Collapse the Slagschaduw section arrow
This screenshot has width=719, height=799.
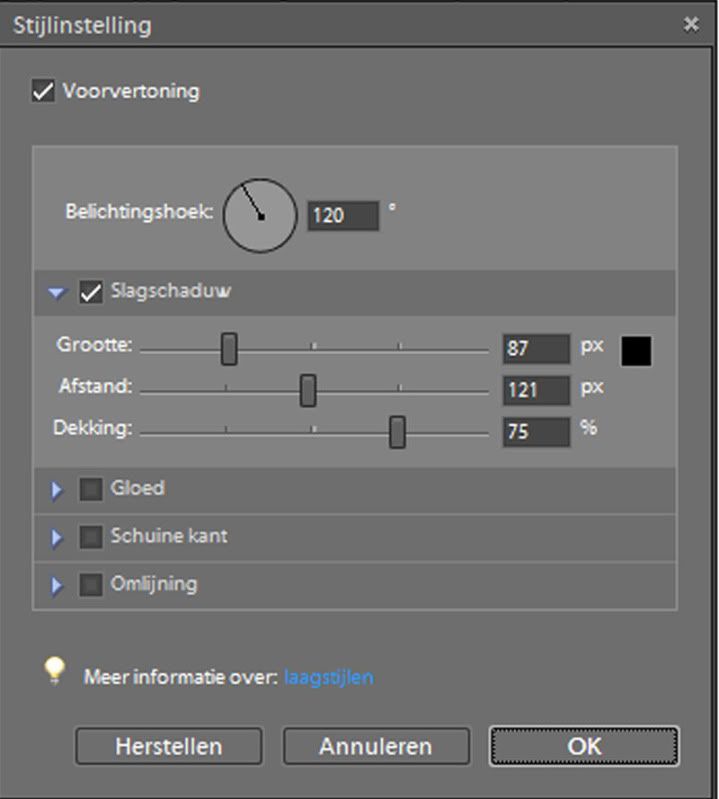pyautogui.click(x=57, y=292)
